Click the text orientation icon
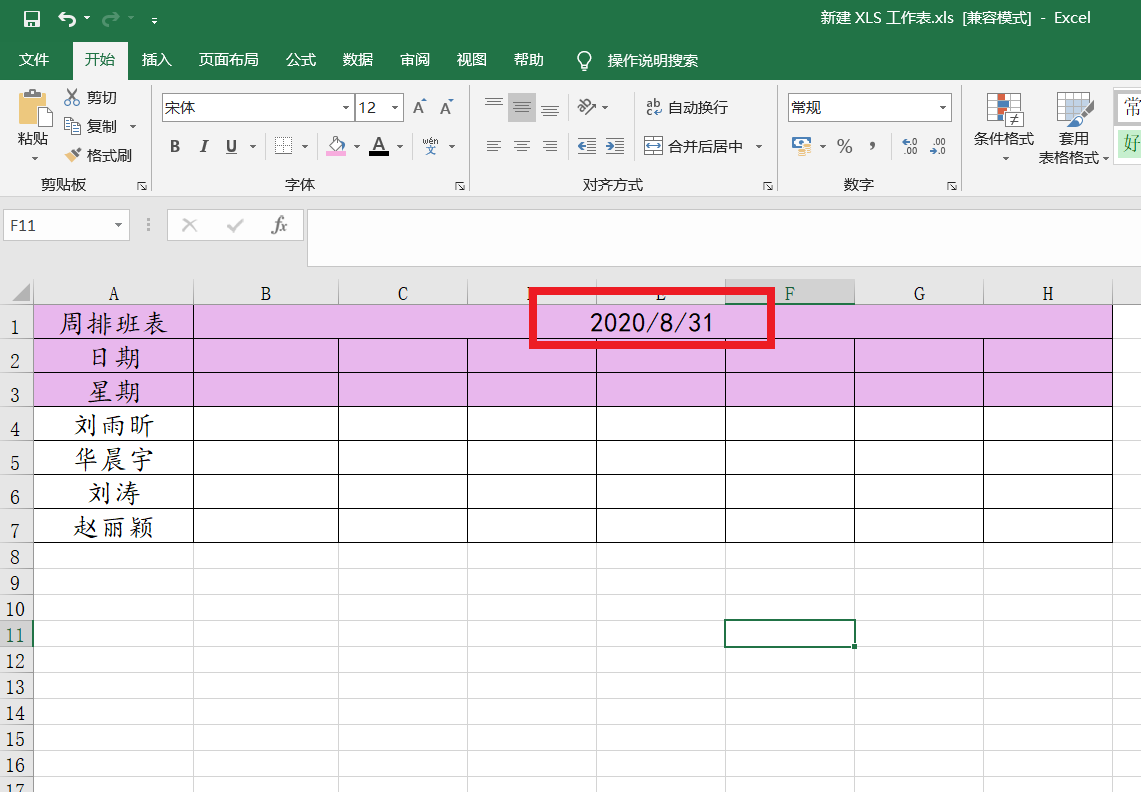 pos(587,107)
